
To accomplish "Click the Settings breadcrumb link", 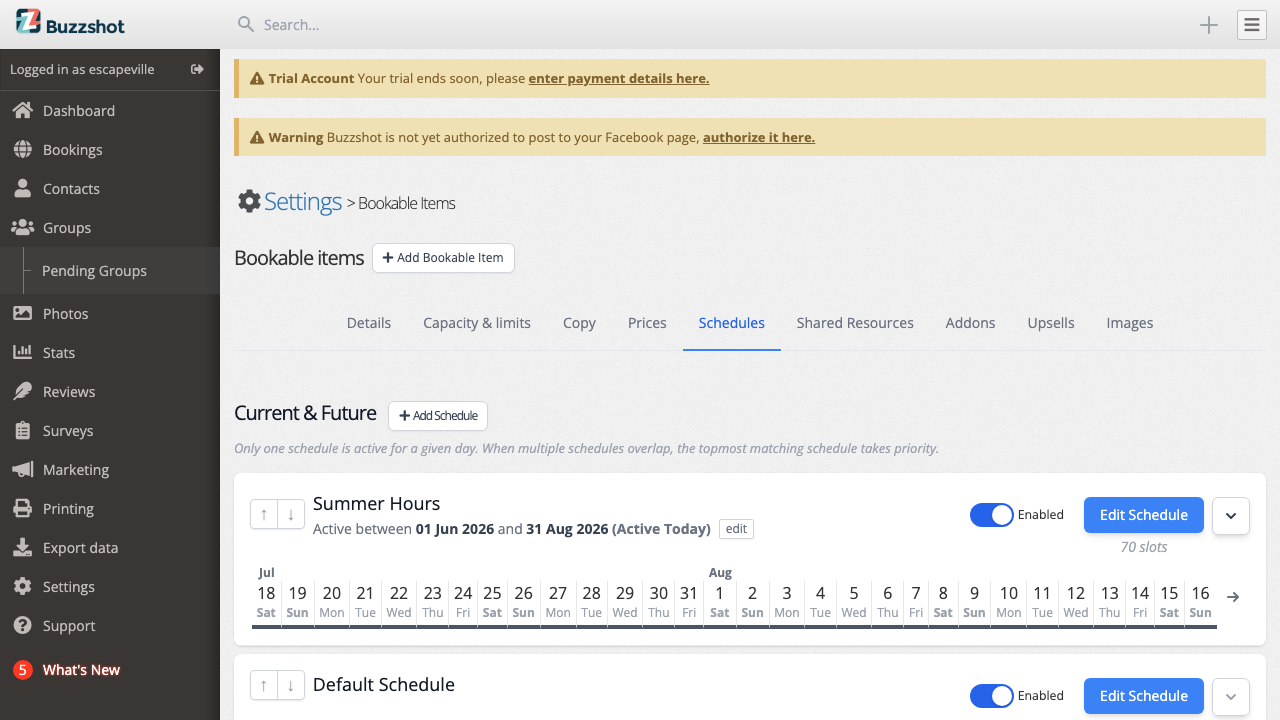I will (303, 201).
